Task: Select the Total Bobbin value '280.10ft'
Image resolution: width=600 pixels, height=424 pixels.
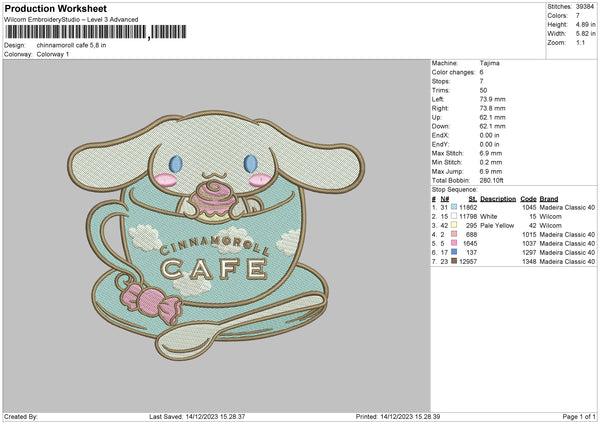Action: [492, 181]
